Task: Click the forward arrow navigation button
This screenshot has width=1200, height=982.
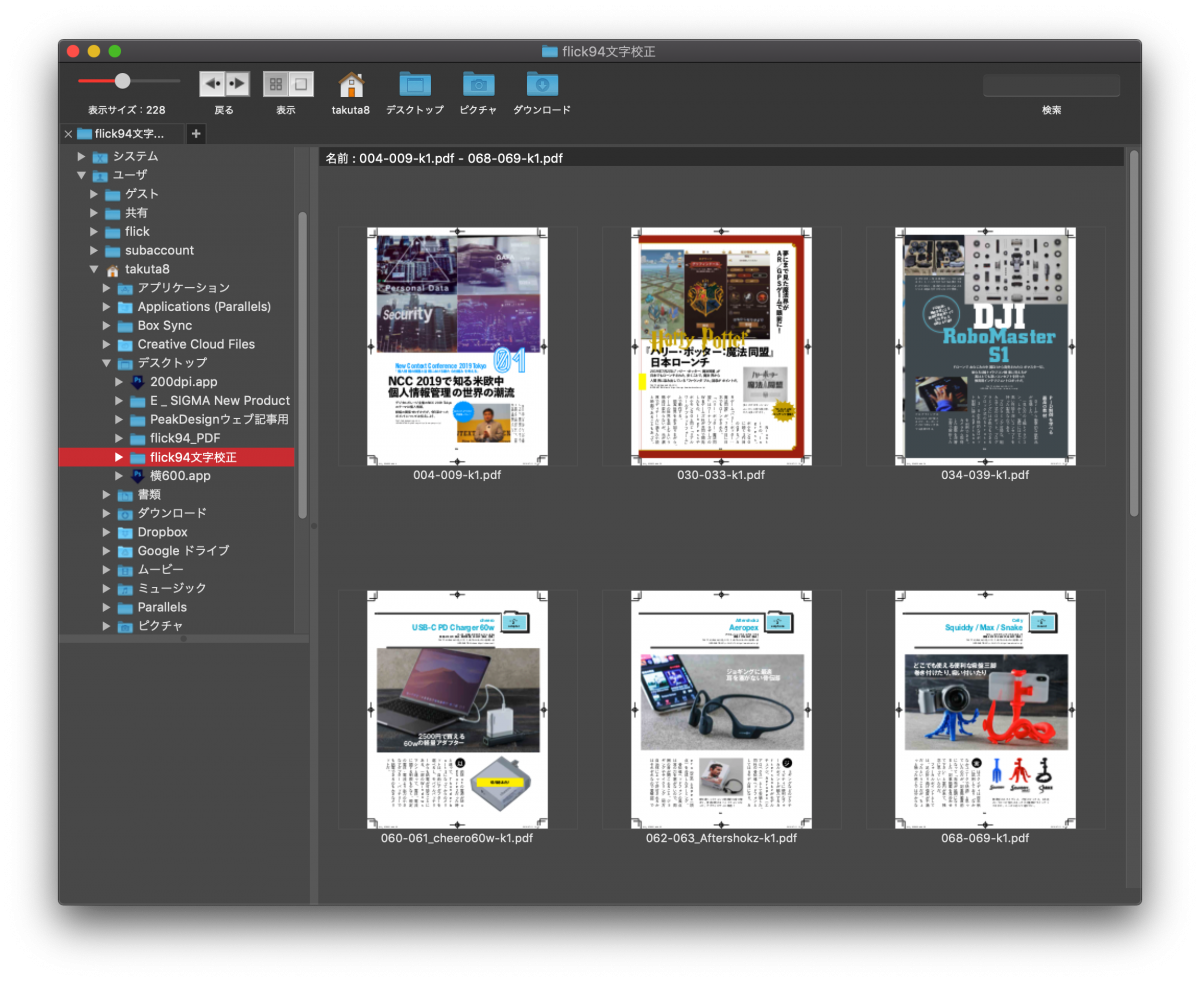Action: pos(237,84)
